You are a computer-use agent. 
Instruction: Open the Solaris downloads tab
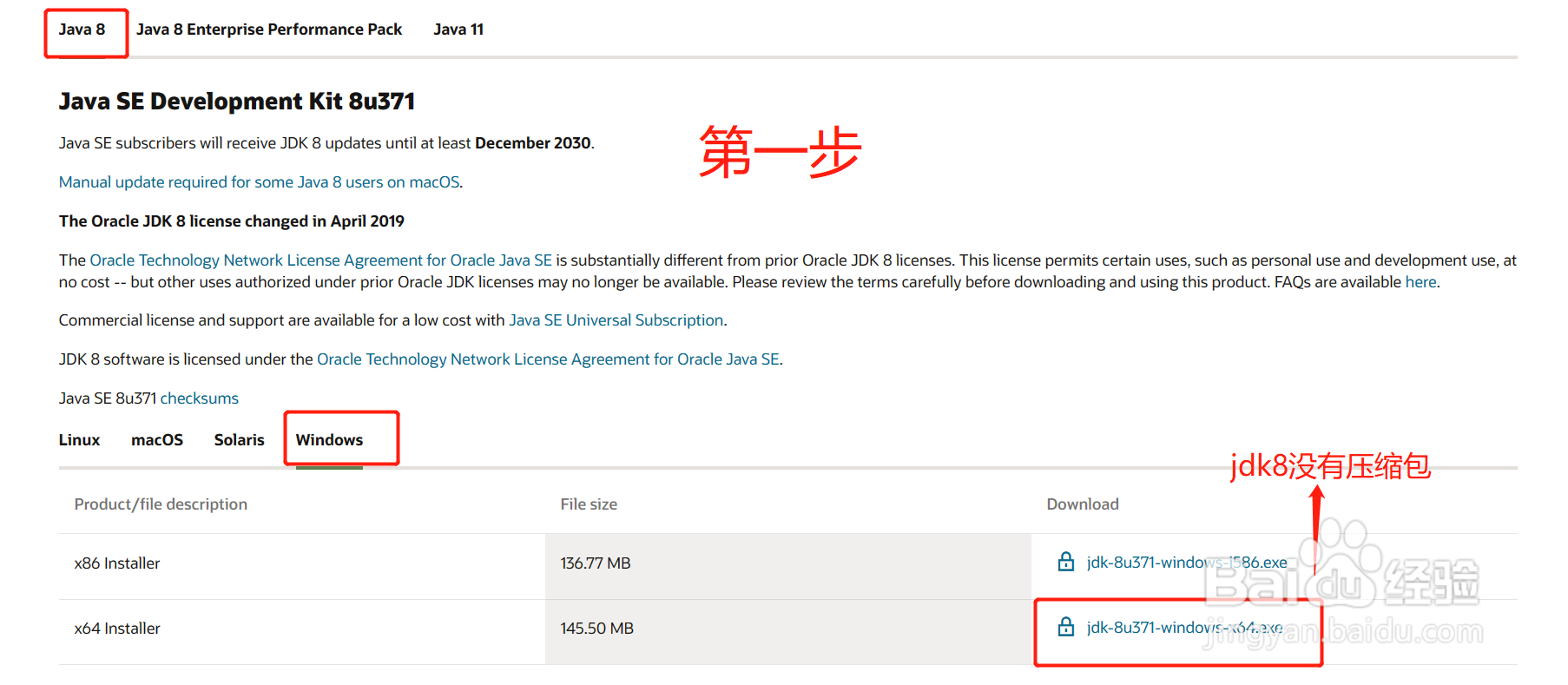pyautogui.click(x=239, y=440)
